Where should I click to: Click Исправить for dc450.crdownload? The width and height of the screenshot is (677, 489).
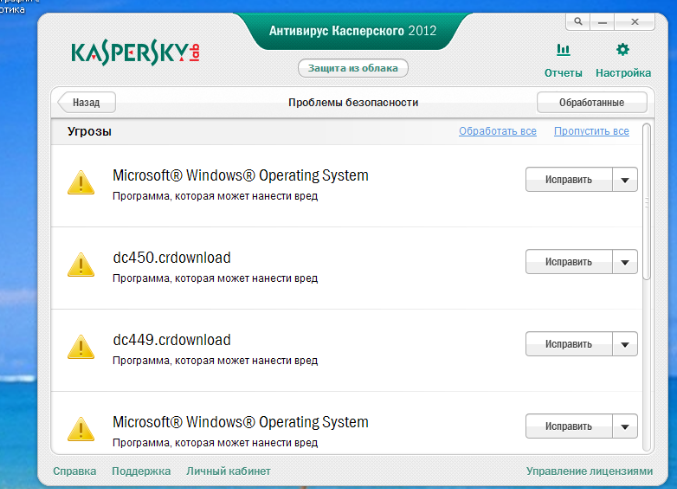(569, 262)
